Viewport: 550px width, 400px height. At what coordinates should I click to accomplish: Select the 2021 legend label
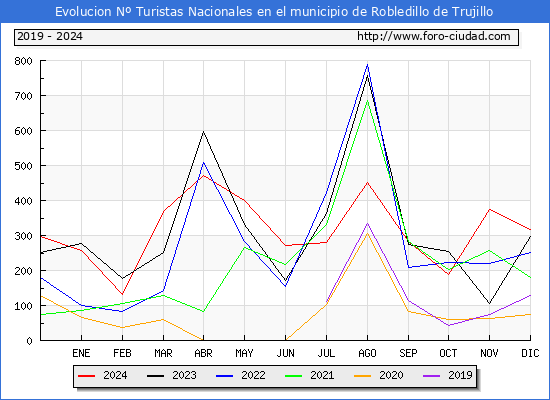[x=322, y=375]
